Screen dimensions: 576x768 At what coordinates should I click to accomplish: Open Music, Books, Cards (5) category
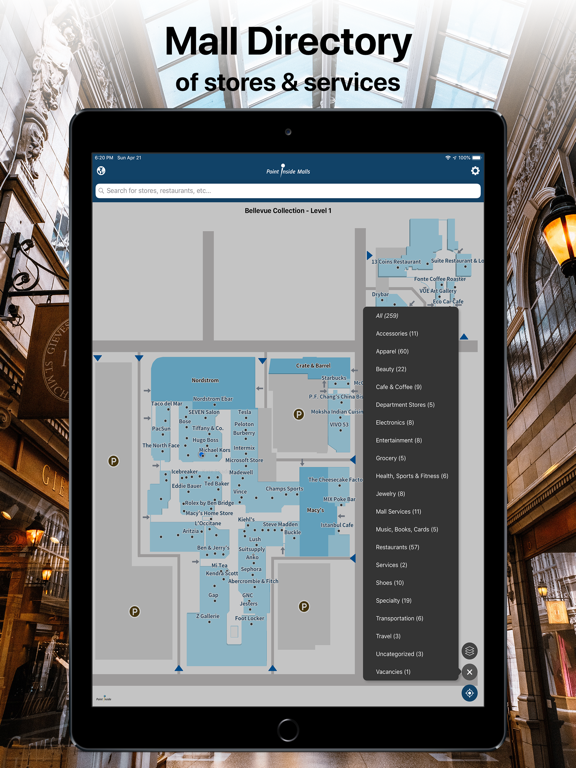pos(407,529)
